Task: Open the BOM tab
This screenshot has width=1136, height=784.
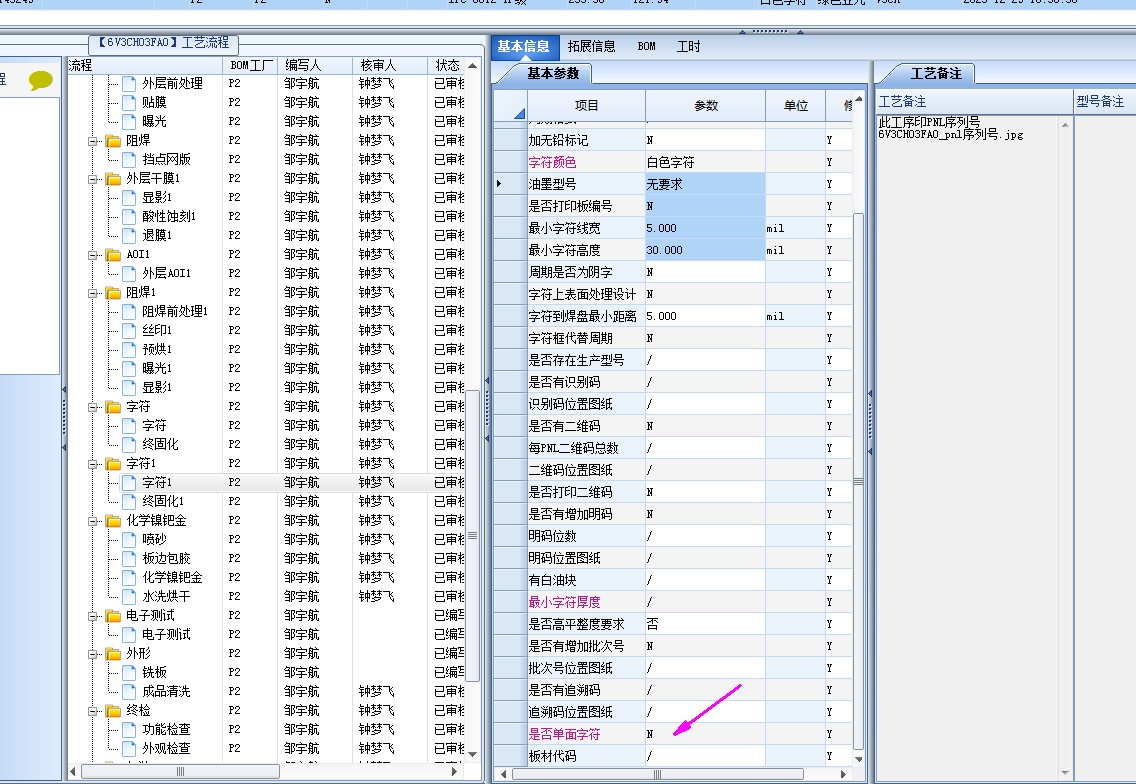Action: (646, 46)
